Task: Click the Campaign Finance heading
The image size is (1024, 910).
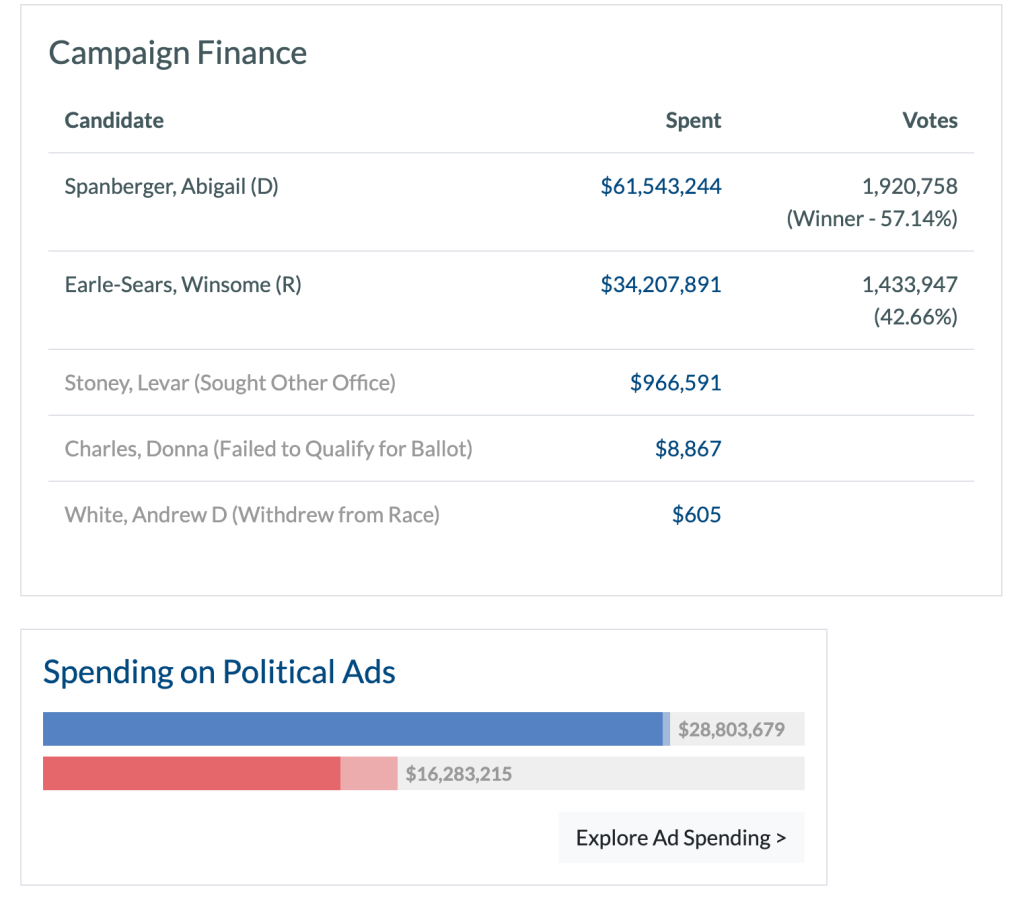Action: tap(178, 53)
